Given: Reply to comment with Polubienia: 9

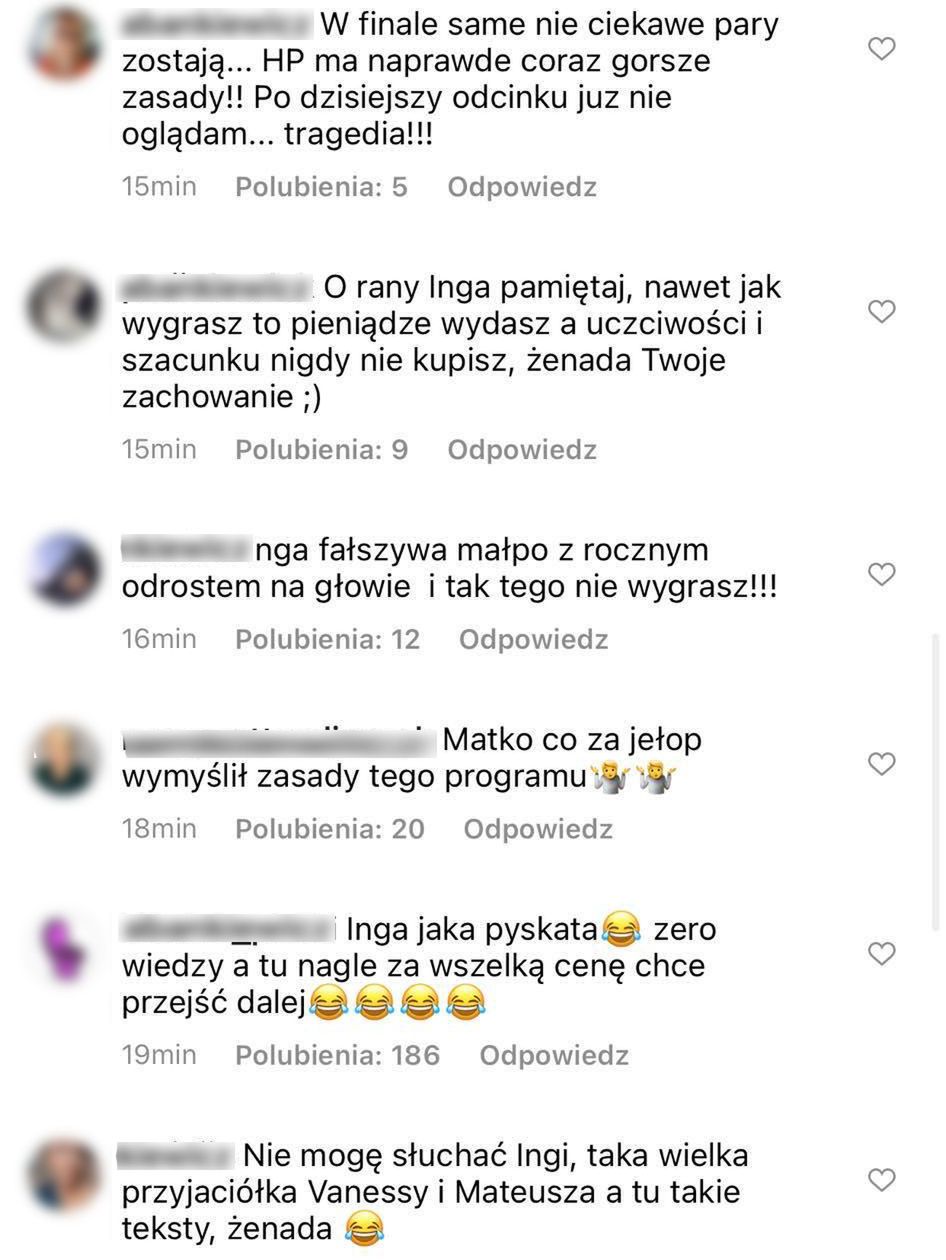Looking at the screenshot, I should tap(522, 450).
